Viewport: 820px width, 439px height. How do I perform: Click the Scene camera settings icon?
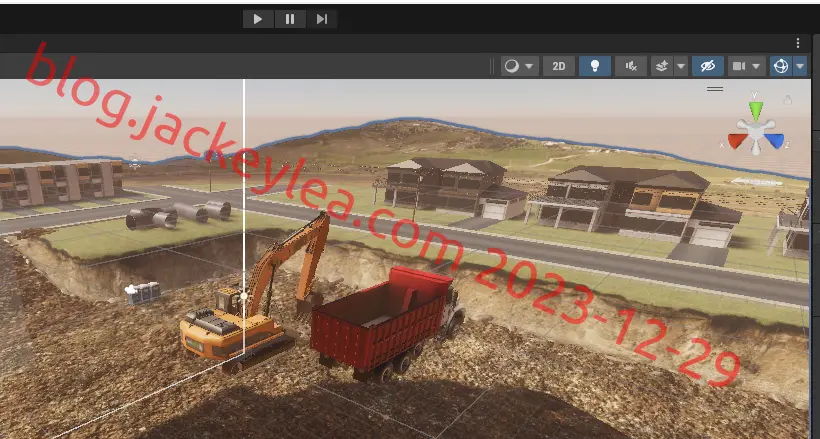coord(739,66)
